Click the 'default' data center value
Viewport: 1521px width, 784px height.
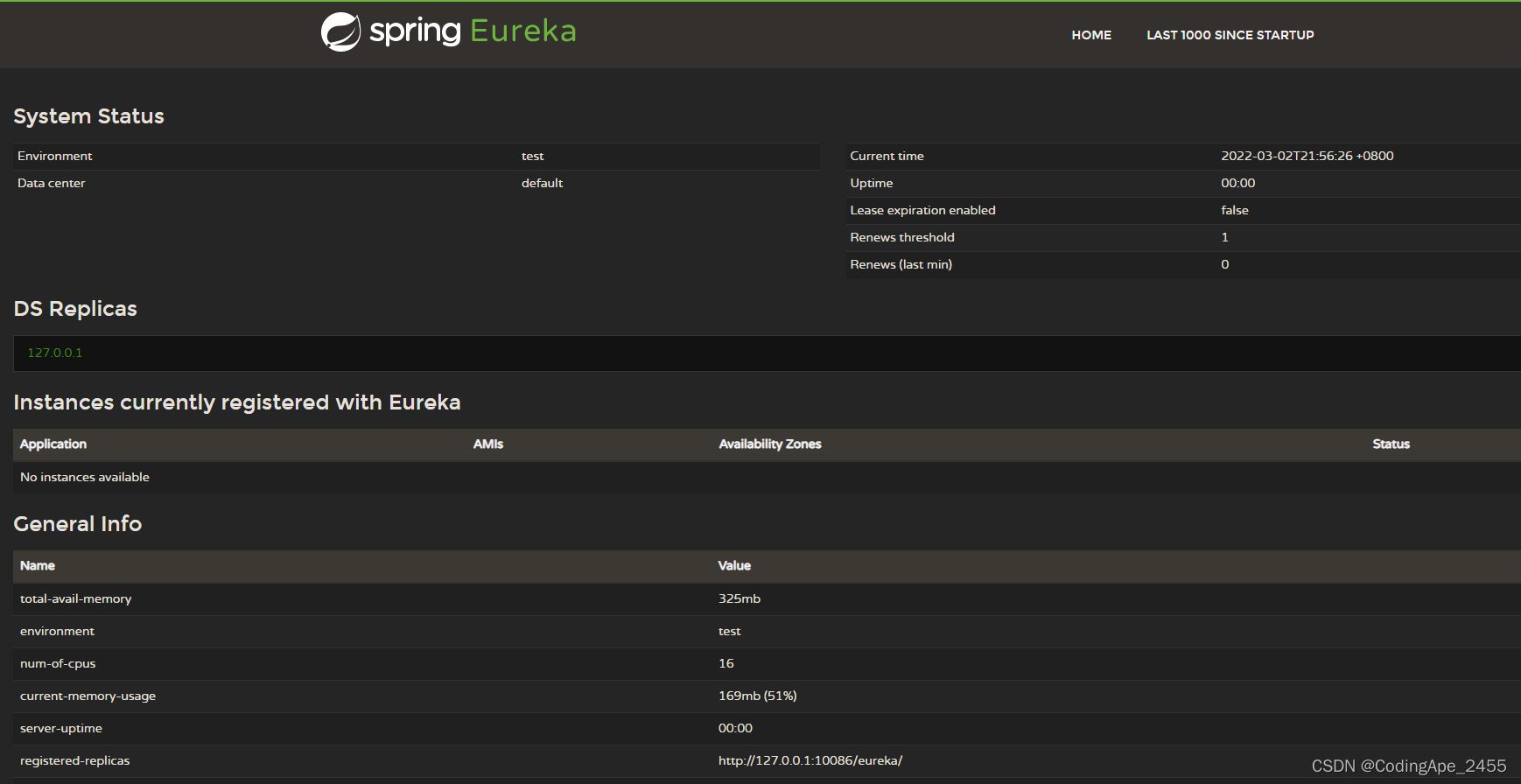542,183
